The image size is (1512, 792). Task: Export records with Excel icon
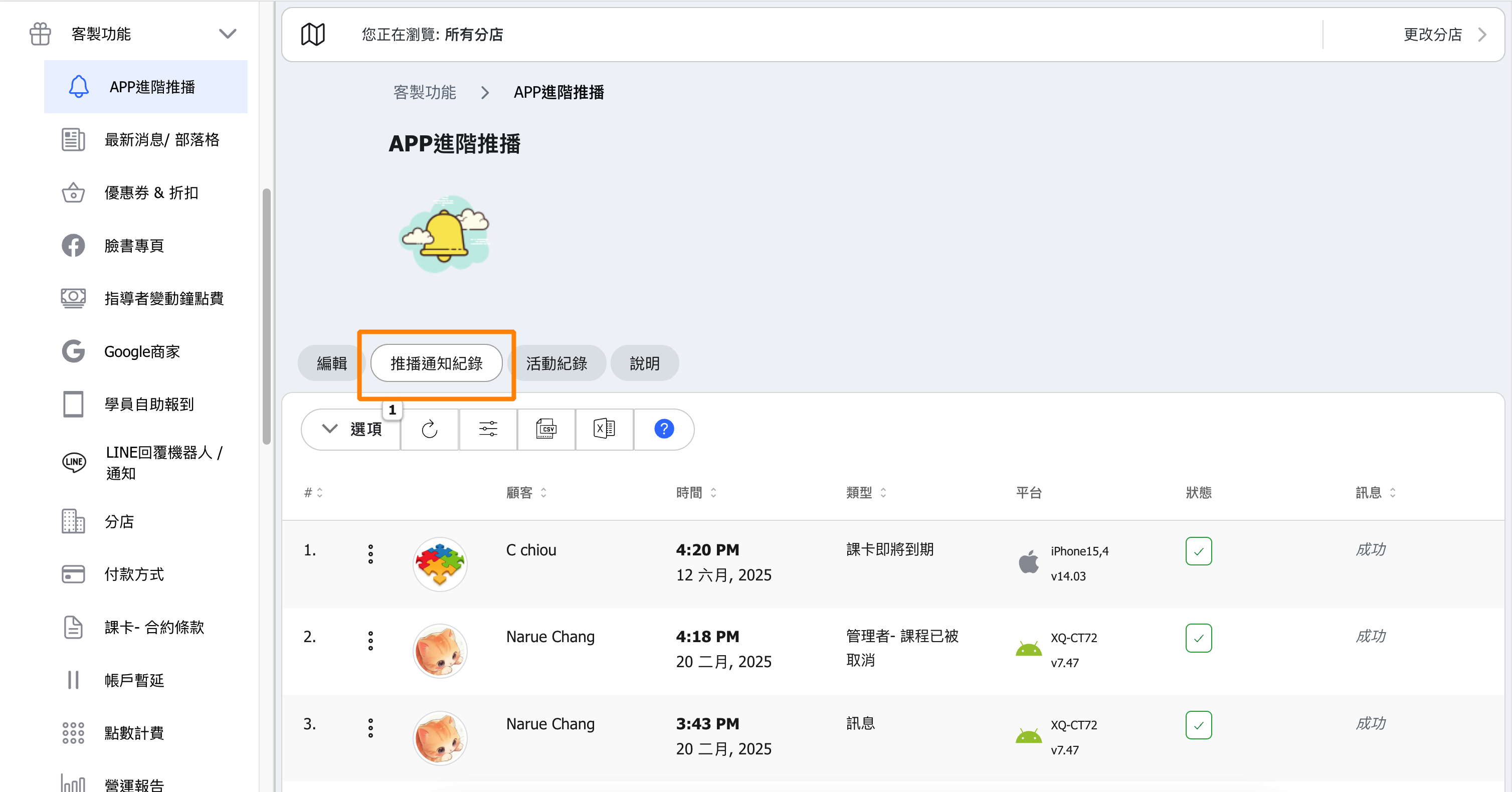point(604,429)
